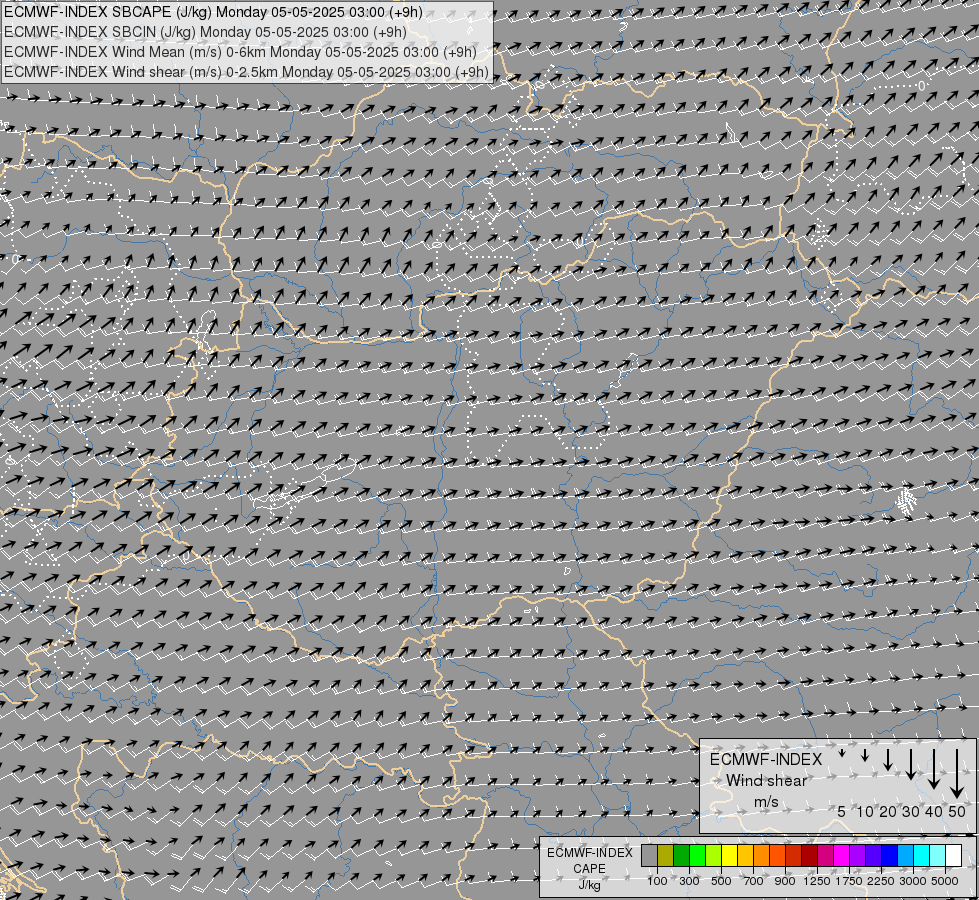Screen dimensions: 979x900
Task: Click the 1250 value on CAPE scale
Action: pyautogui.click(x=817, y=881)
